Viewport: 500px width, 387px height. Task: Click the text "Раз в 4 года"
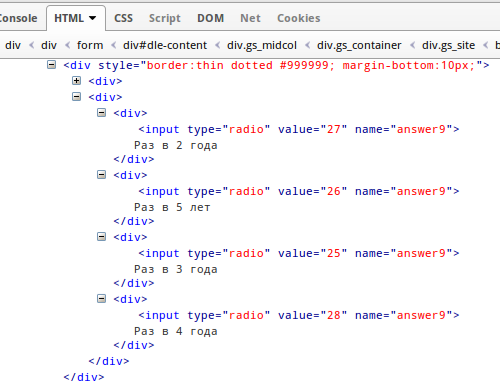point(176,331)
